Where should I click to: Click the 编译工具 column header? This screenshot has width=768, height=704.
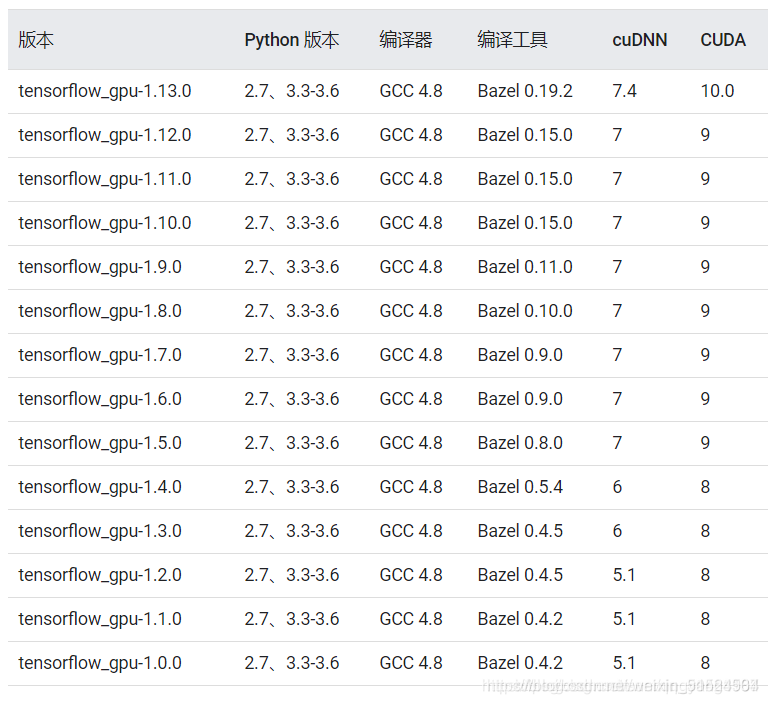(512, 40)
